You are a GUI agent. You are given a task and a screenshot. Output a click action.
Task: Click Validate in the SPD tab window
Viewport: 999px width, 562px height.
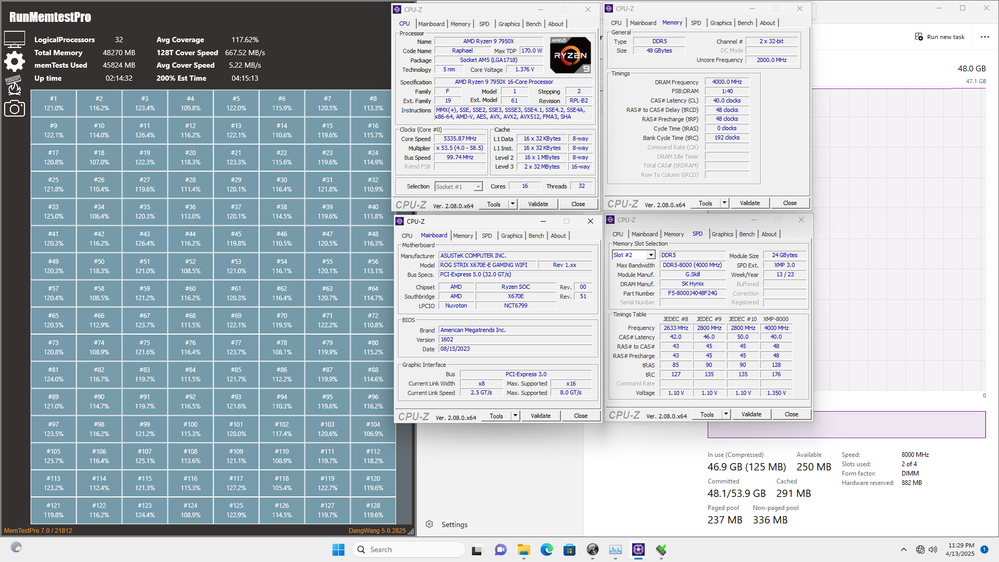point(751,414)
